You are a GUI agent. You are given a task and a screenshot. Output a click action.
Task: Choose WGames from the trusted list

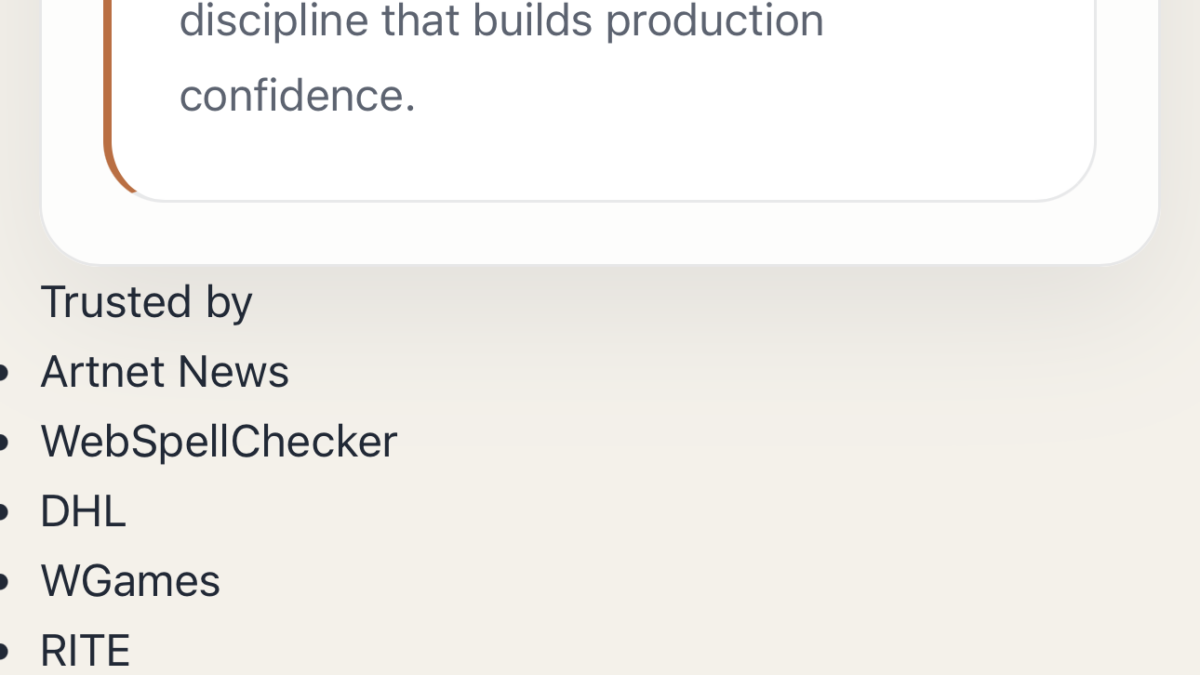pyautogui.click(x=130, y=581)
